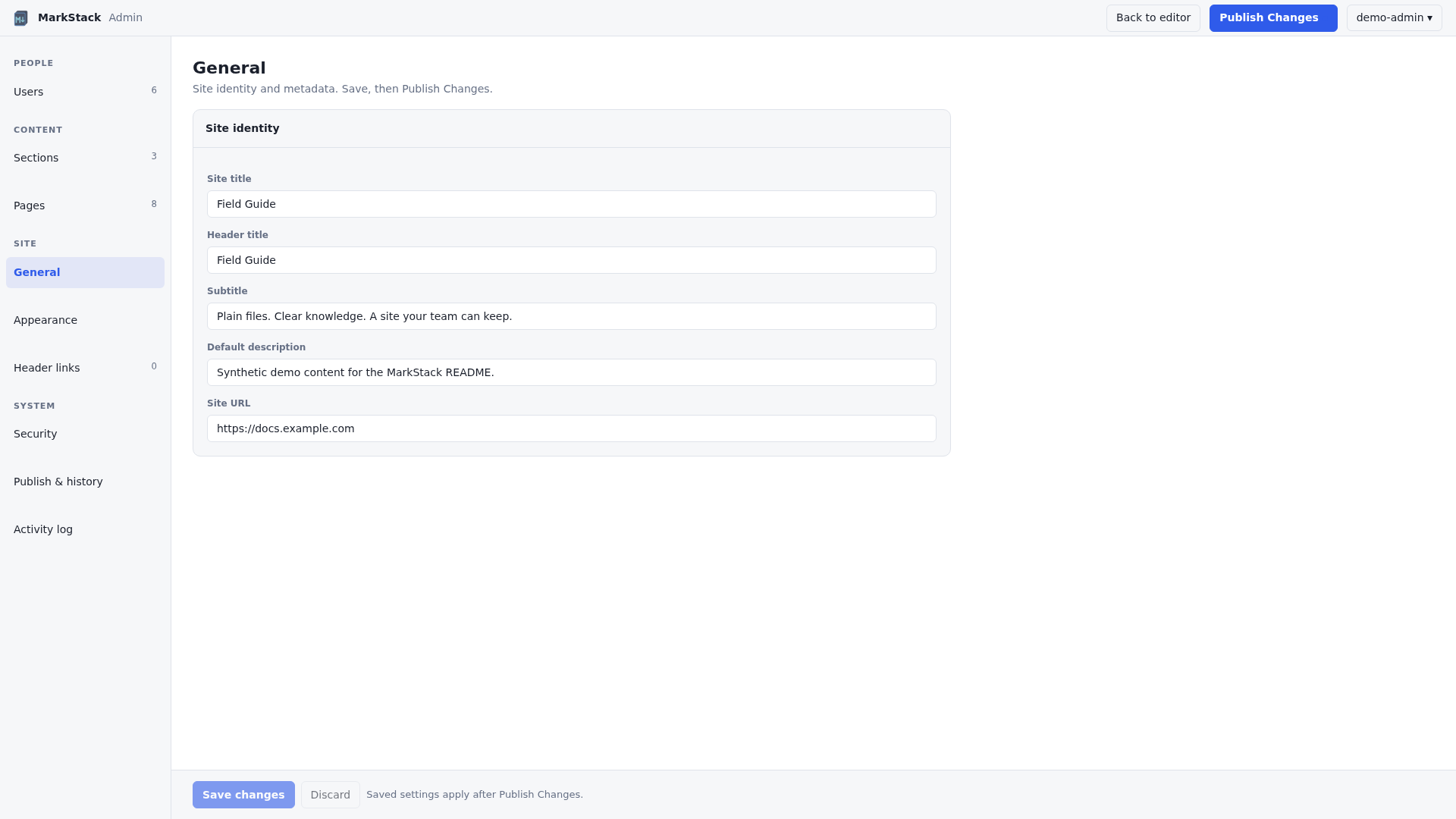
Task: Discard unsaved settings
Action: coord(331,795)
